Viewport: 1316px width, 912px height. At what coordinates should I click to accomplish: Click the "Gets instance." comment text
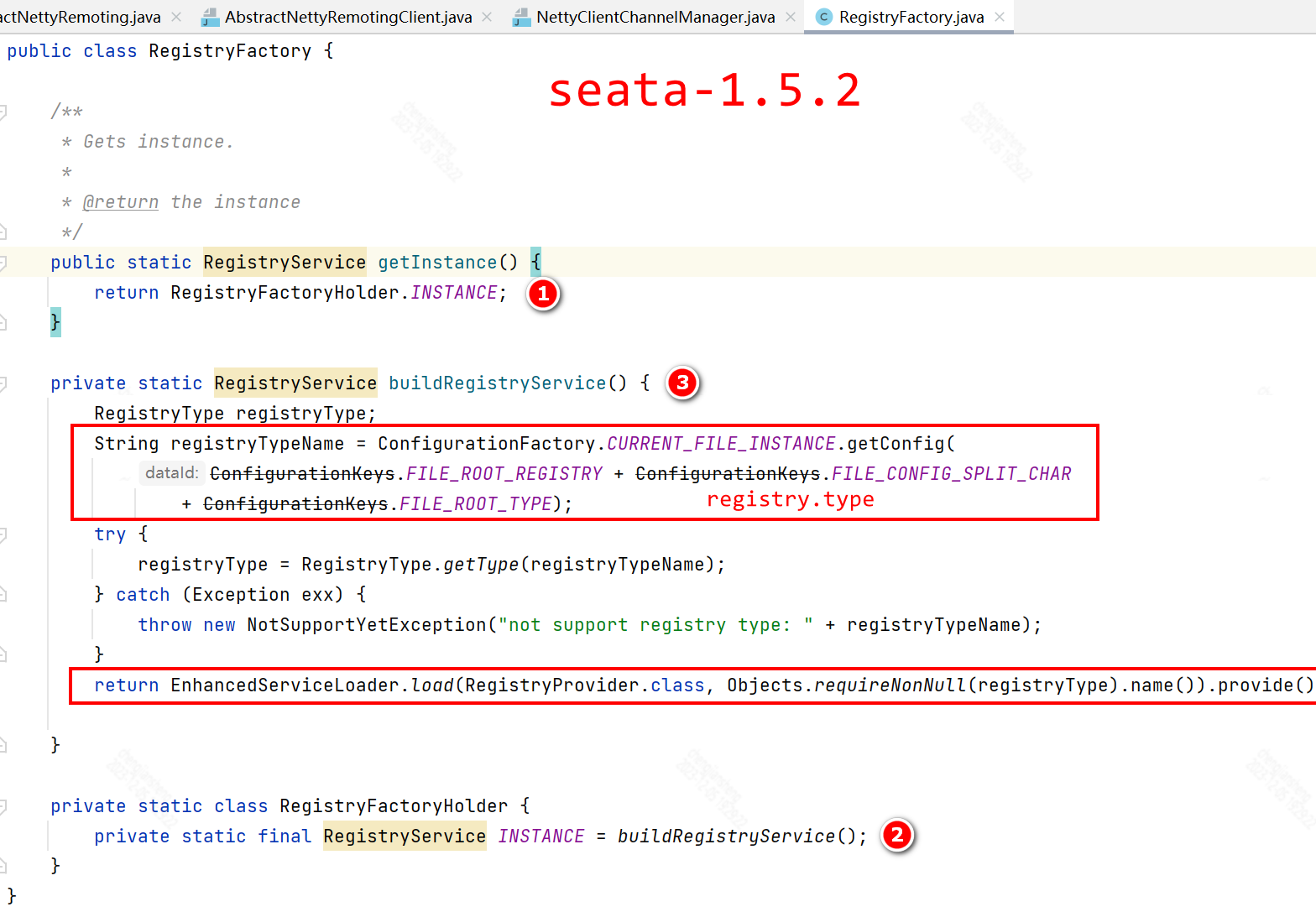pos(159,142)
